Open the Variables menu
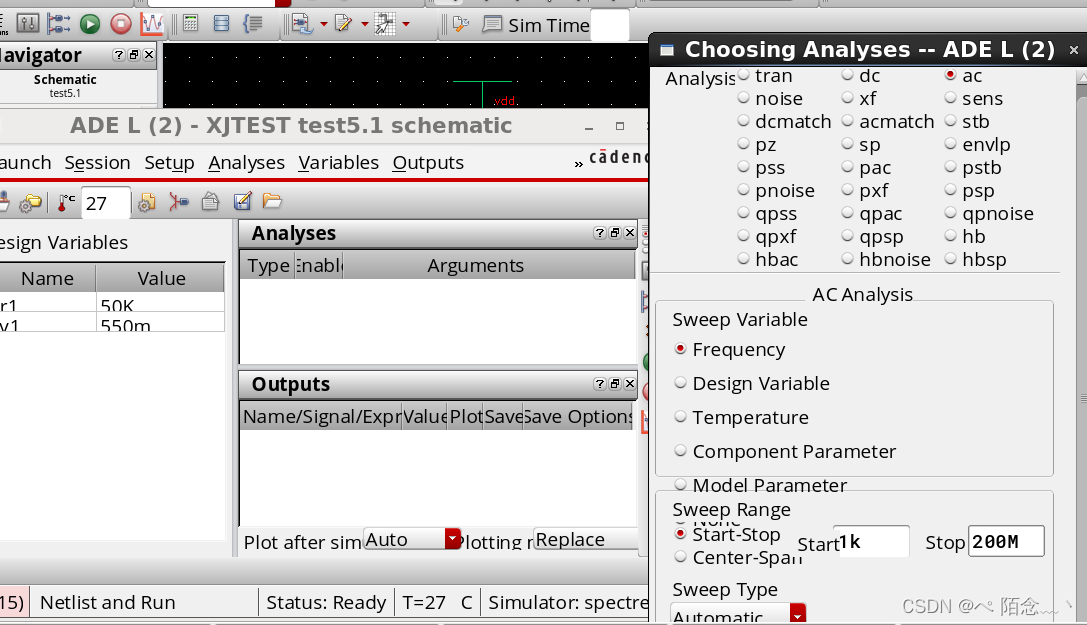This screenshot has width=1087, height=625. [x=338, y=163]
